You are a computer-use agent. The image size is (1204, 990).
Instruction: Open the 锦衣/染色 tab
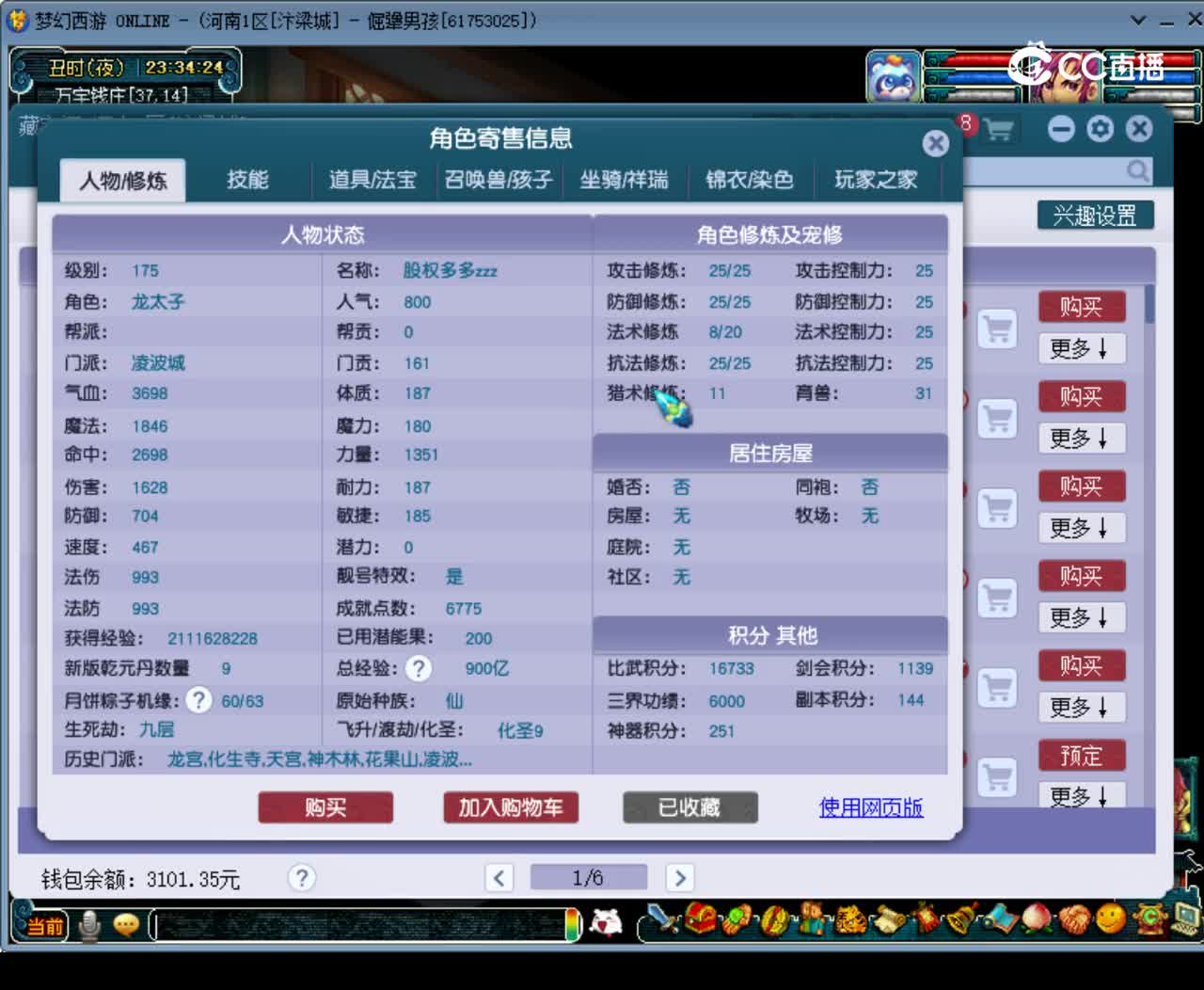point(750,180)
